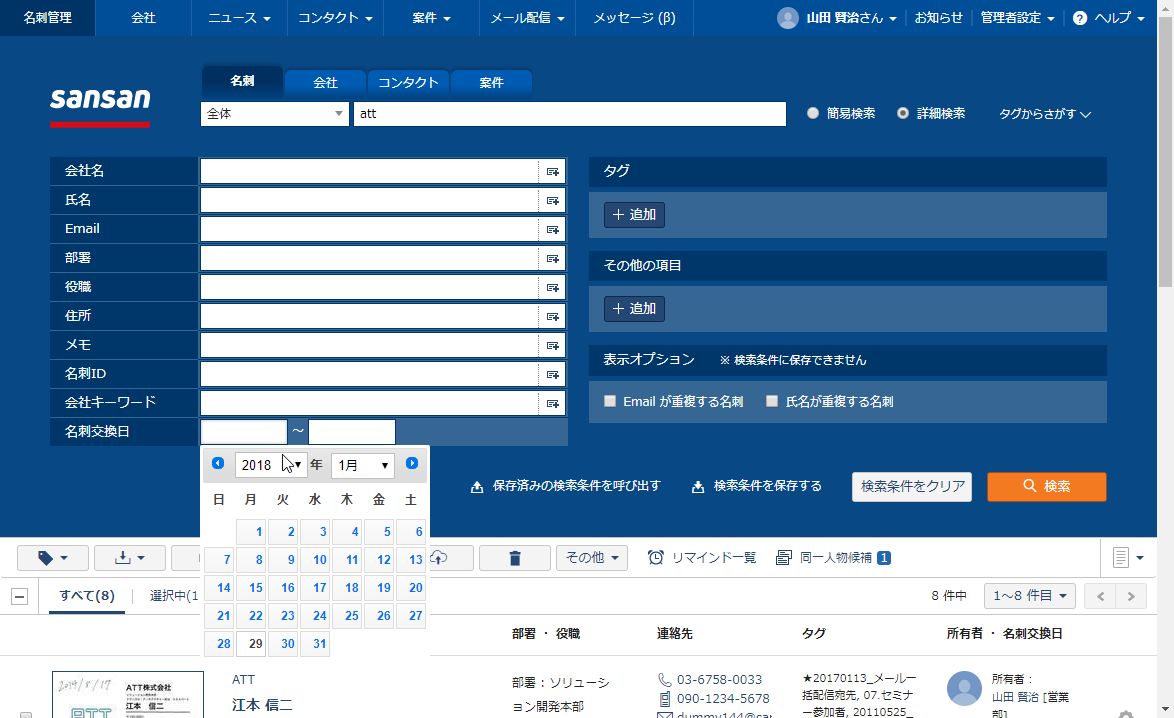The width and height of the screenshot is (1174, 718).
Task: Select 詳細検索 radio button
Action: tap(903, 113)
